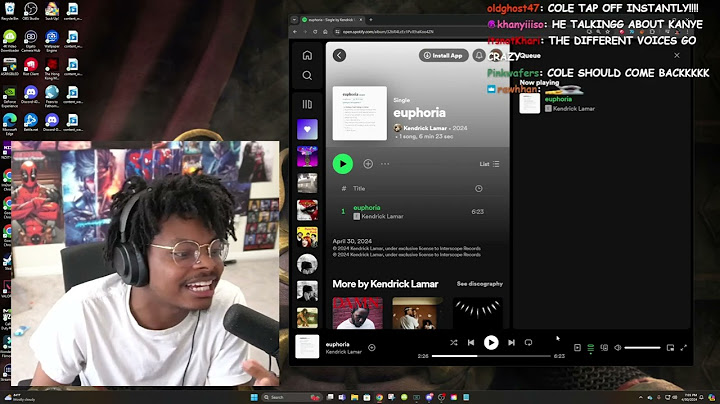720x404 pixels.
Task: Select euphoria in Now playing queue
Action: point(558,99)
